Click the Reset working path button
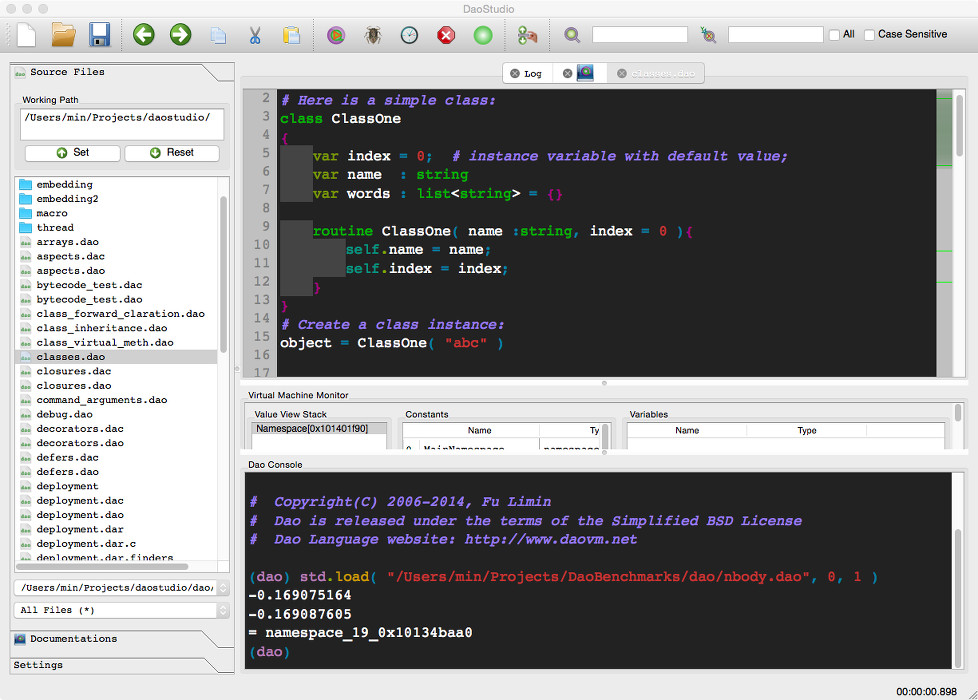Viewport: 978px width, 700px height. point(172,153)
